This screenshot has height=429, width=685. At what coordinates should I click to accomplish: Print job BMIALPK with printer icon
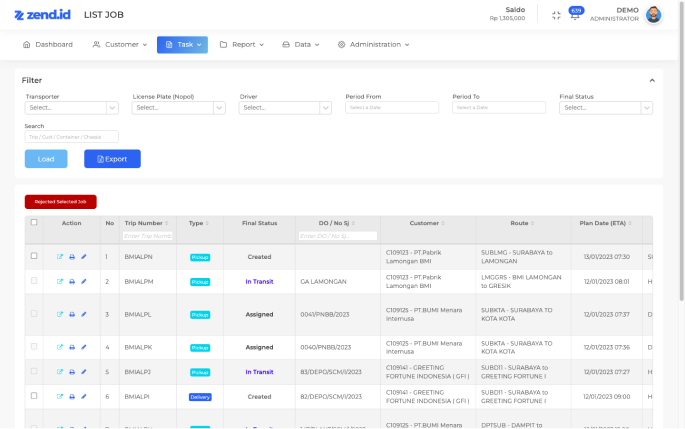click(x=72, y=347)
